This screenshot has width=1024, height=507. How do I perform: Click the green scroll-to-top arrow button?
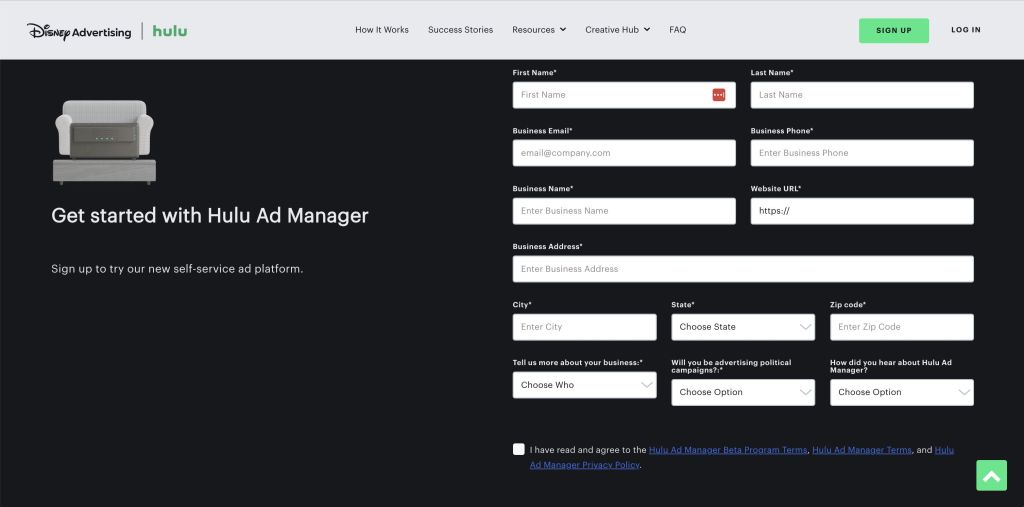pos(991,475)
